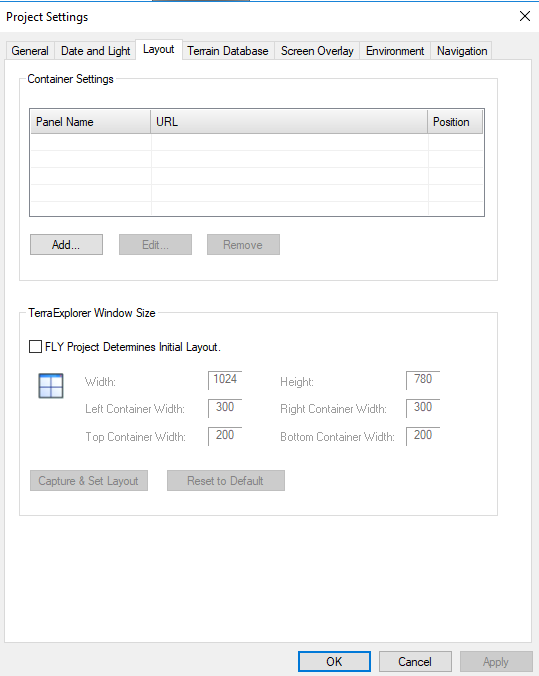Focus the Bottom Container Width field
Screen dimensions: 539x676
pos(423,436)
